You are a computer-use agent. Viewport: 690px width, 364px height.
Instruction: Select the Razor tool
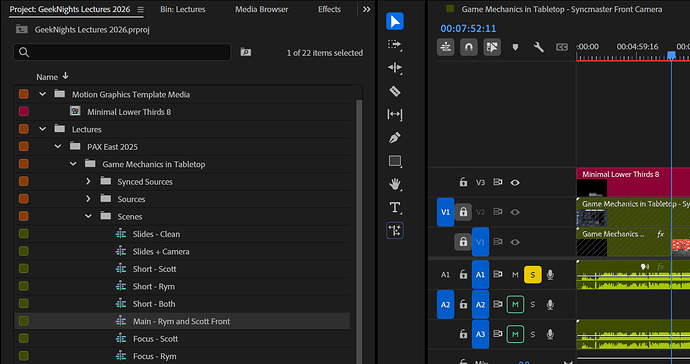395,91
